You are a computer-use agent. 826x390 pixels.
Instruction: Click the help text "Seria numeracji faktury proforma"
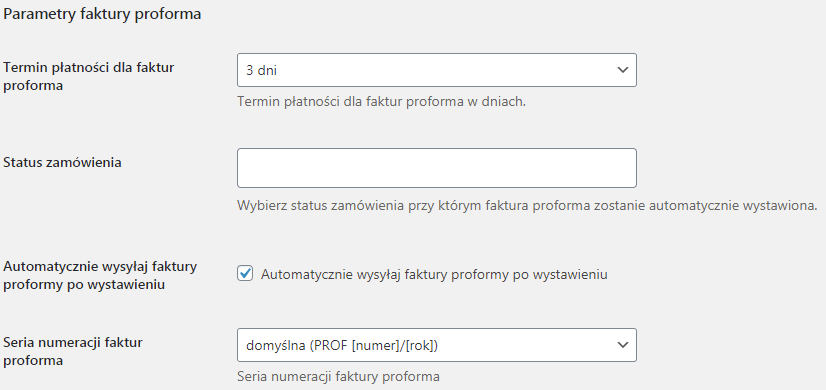click(338, 377)
